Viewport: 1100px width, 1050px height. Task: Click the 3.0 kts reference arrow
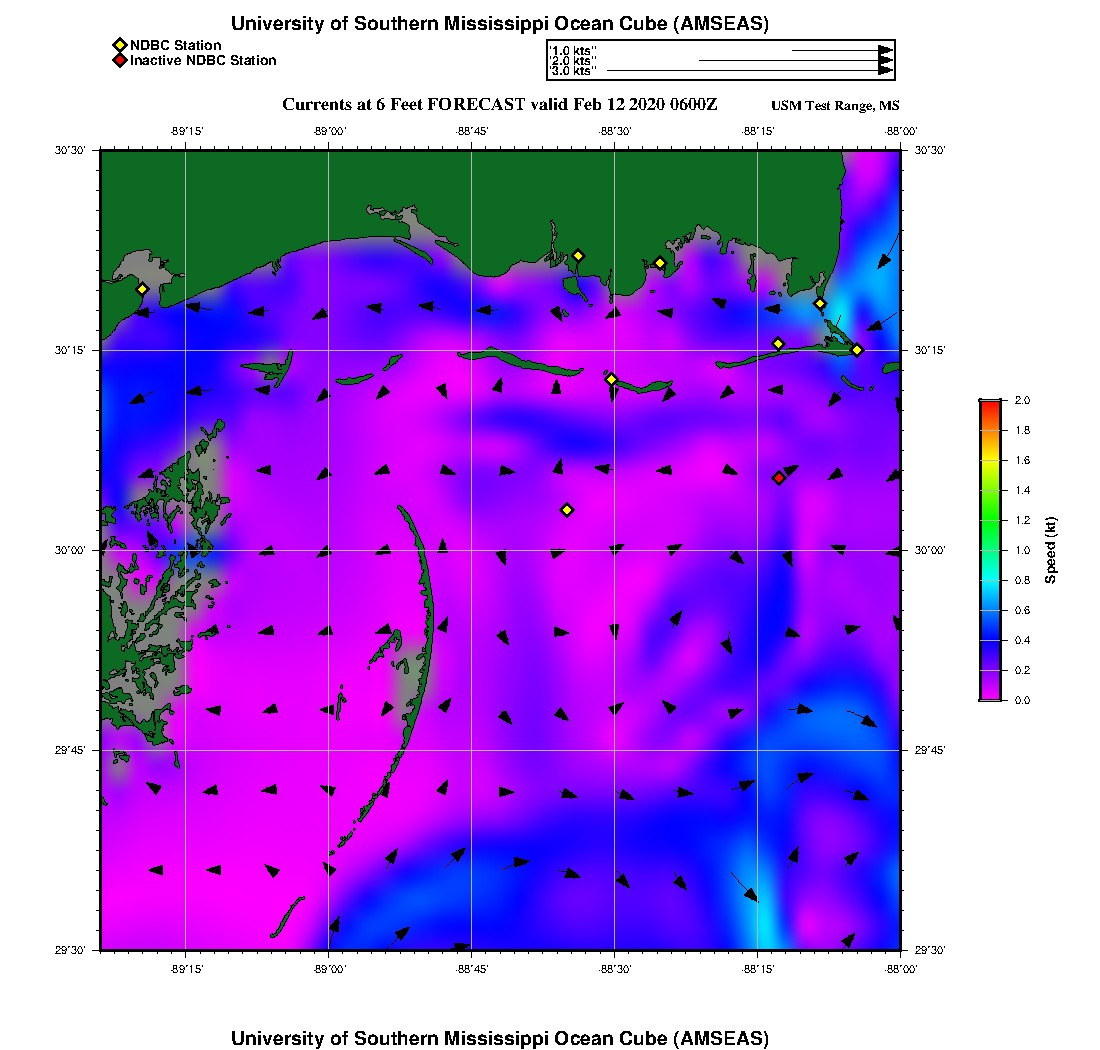(x=750, y=70)
